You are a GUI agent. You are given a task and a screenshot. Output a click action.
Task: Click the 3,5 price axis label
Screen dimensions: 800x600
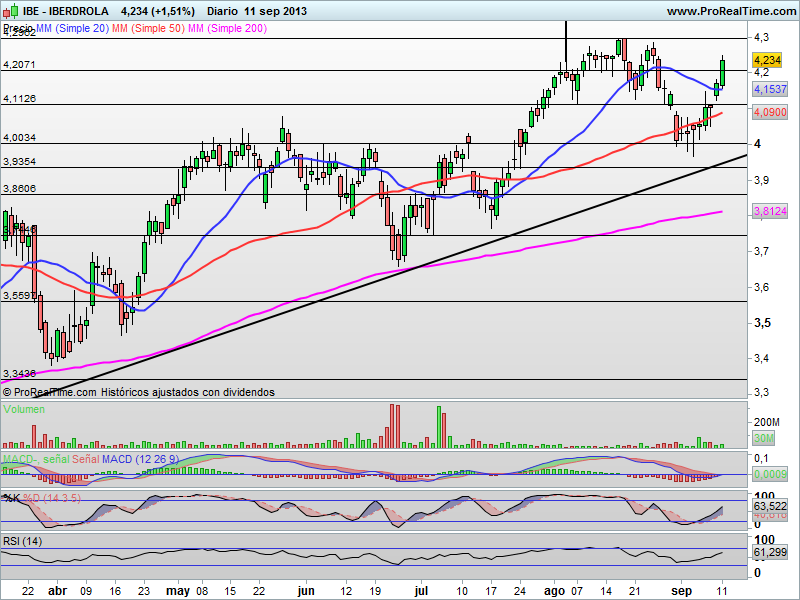[x=762, y=323]
